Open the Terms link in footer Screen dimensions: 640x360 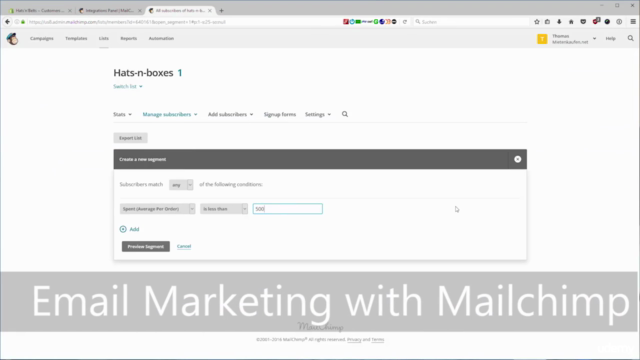(x=378, y=340)
